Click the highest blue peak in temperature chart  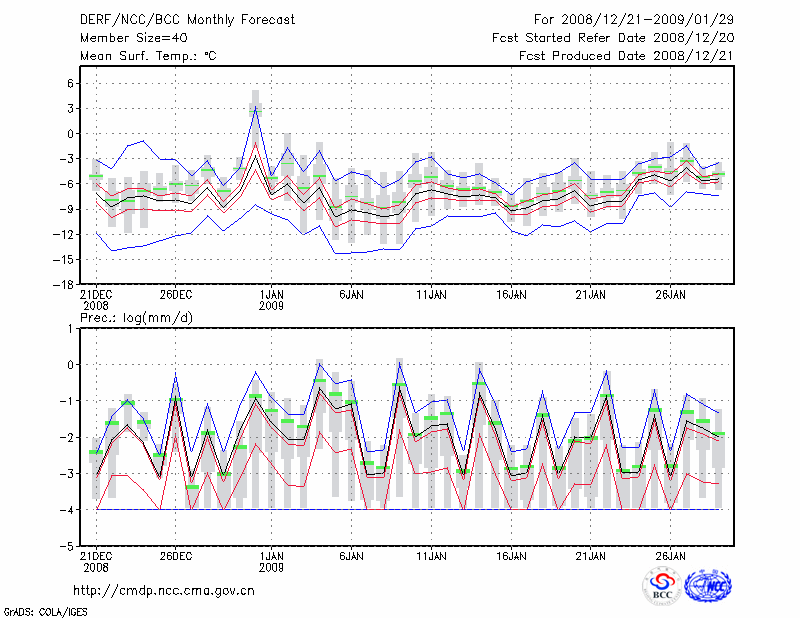(x=256, y=108)
